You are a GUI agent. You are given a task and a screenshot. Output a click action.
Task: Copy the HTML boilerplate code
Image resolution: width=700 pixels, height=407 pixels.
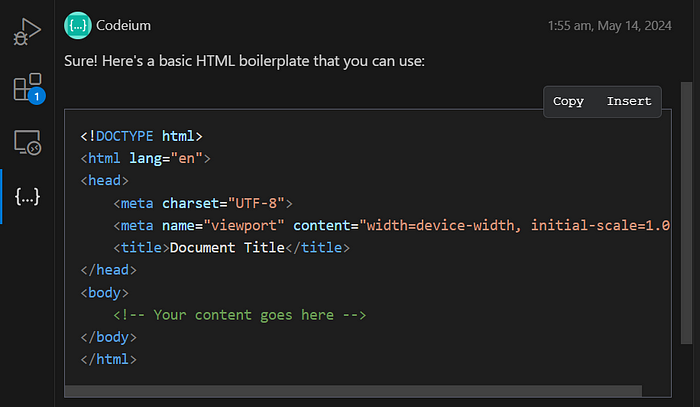tap(568, 101)
